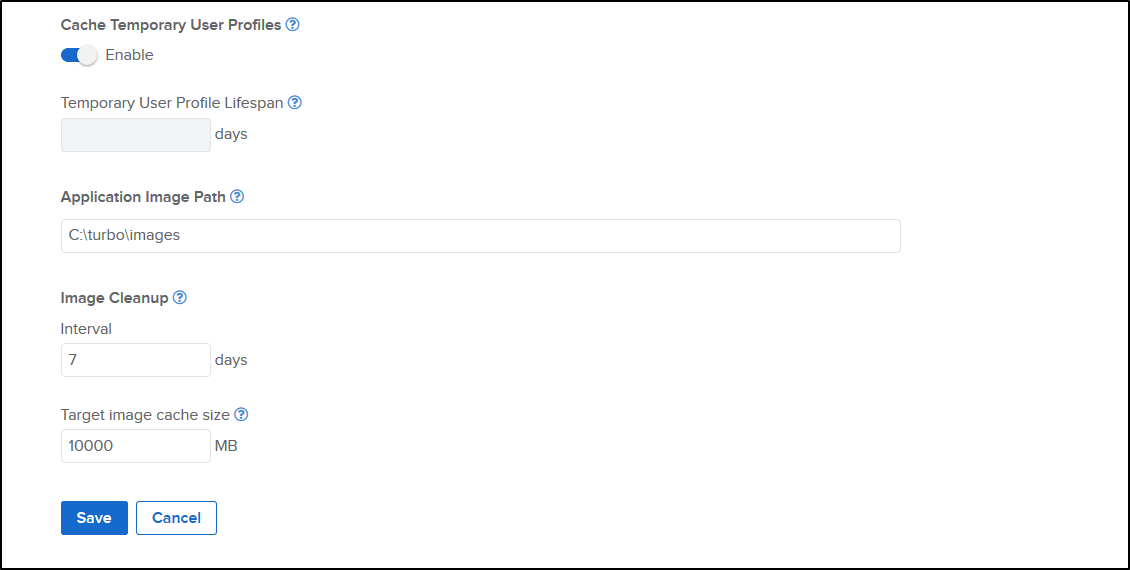
Task: Save the settings
Action: tap(94, 518)
